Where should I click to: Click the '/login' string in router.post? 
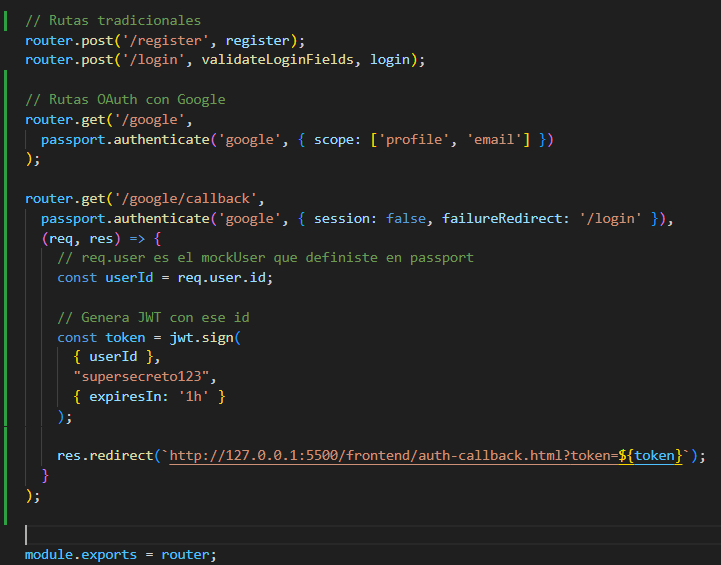[x=154, y=60]
